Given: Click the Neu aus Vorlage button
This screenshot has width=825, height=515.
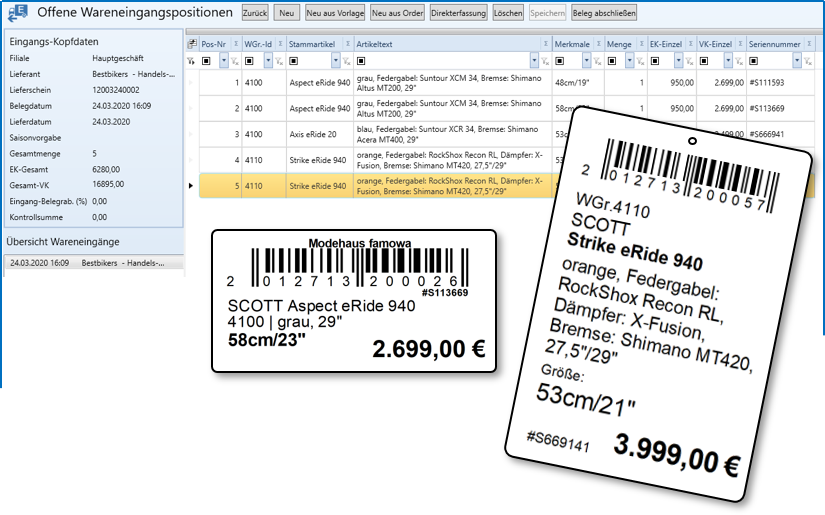Looking at the screenshot, I should 335,13.
